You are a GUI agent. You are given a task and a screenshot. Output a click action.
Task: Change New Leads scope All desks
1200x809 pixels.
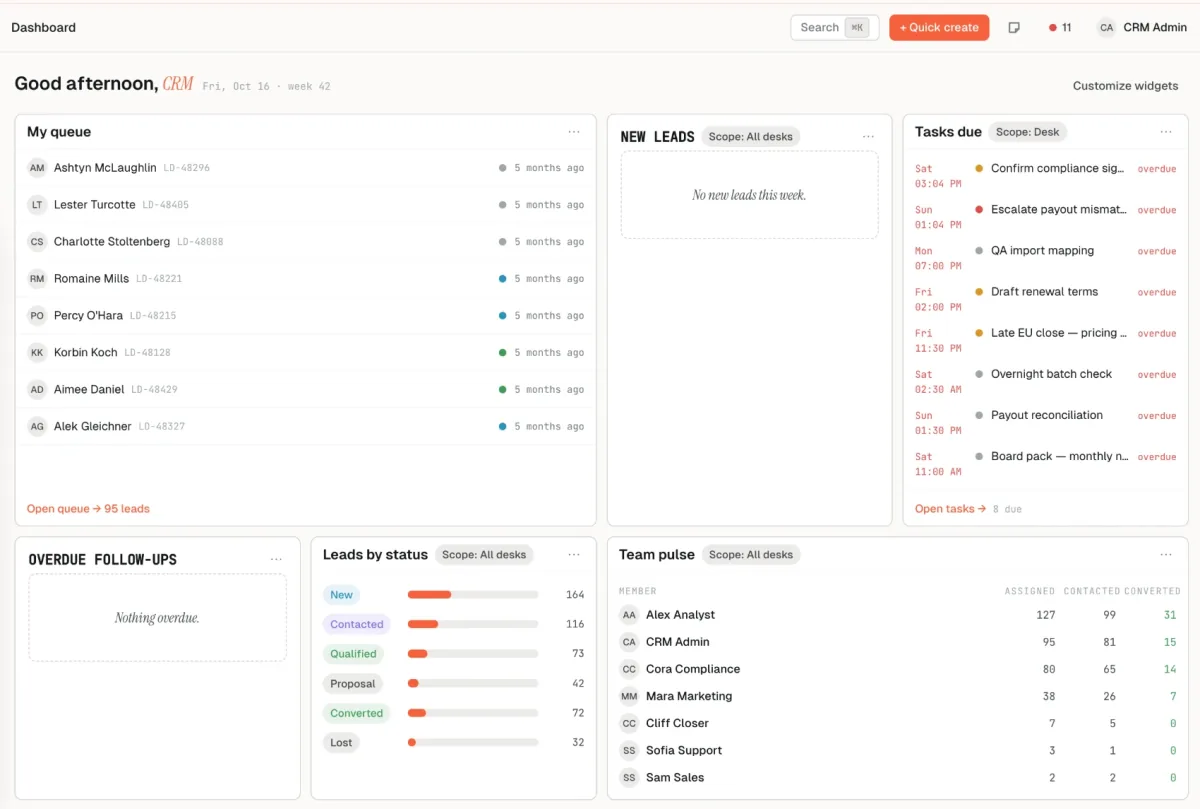point(750,137)
